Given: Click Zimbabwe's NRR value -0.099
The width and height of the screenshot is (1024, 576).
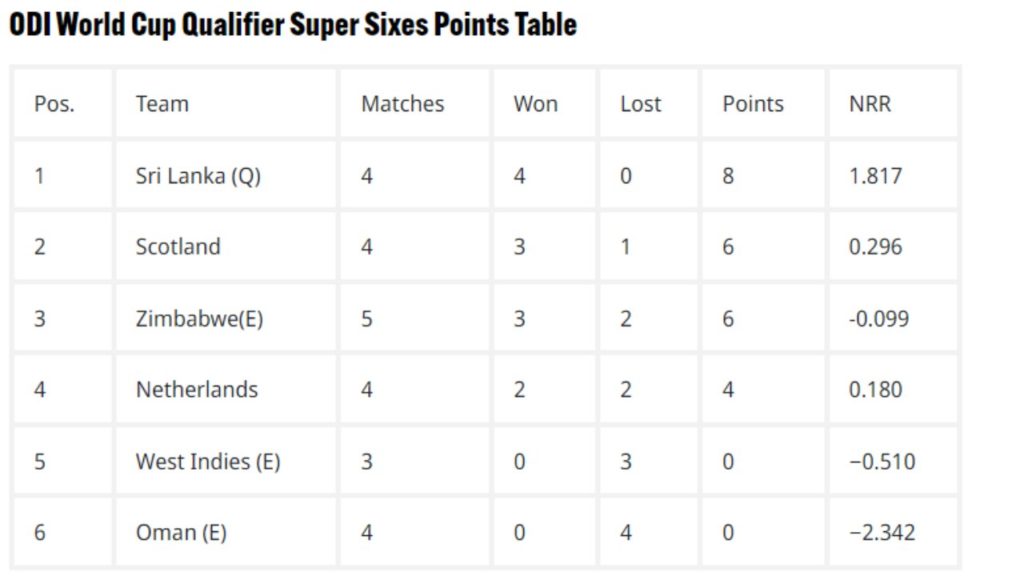Looking at the screenshot, I should point(879,319).
